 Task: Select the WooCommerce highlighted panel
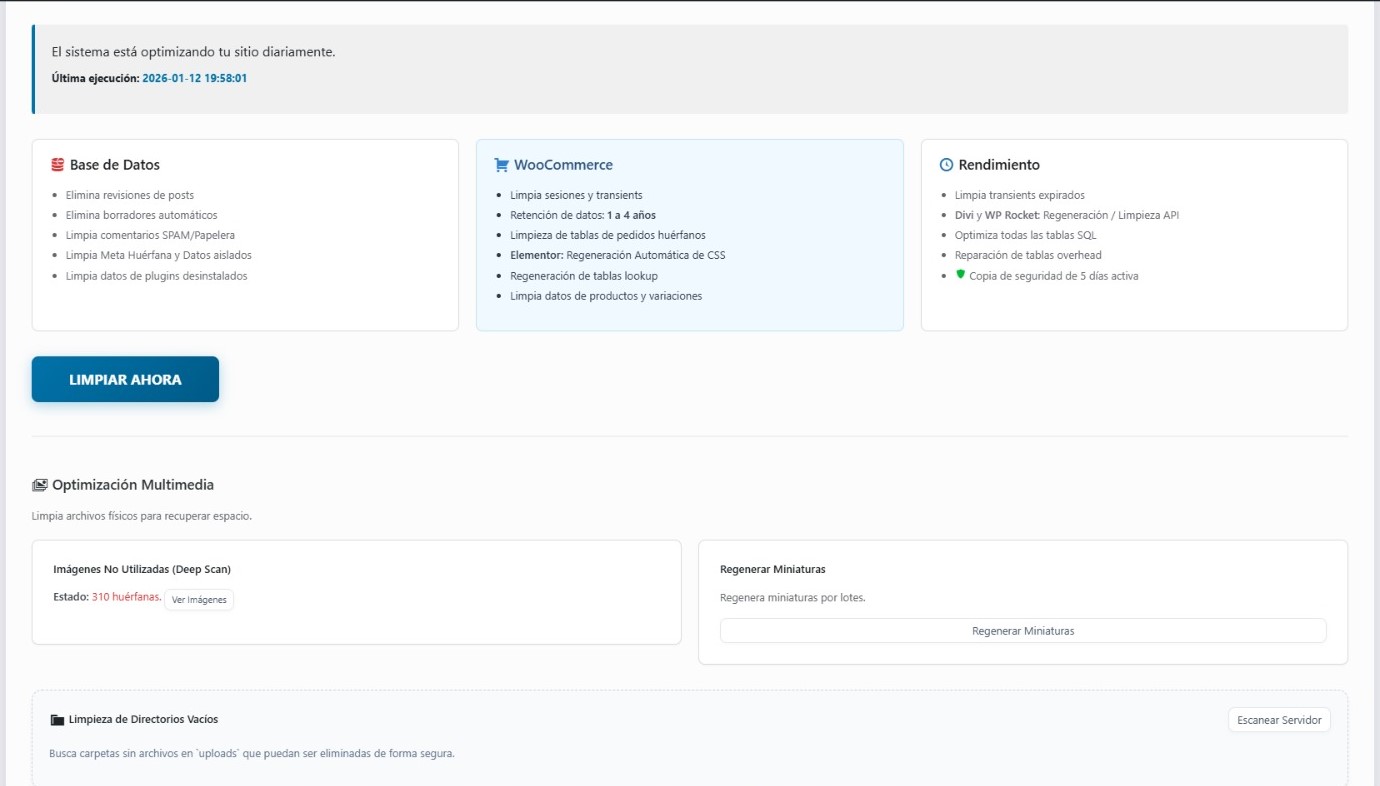coord(689,234)
